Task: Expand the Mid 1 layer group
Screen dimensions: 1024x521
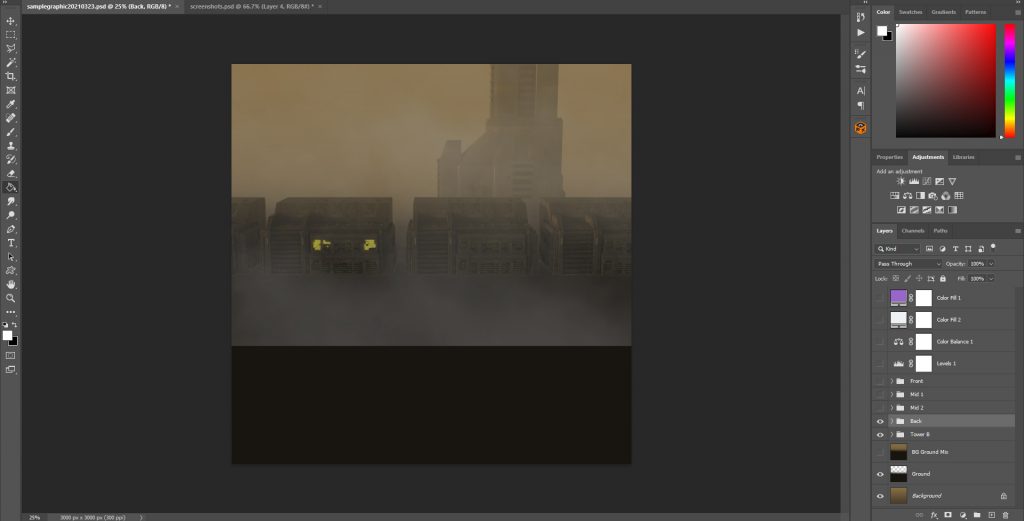Action: pos(892,394)
